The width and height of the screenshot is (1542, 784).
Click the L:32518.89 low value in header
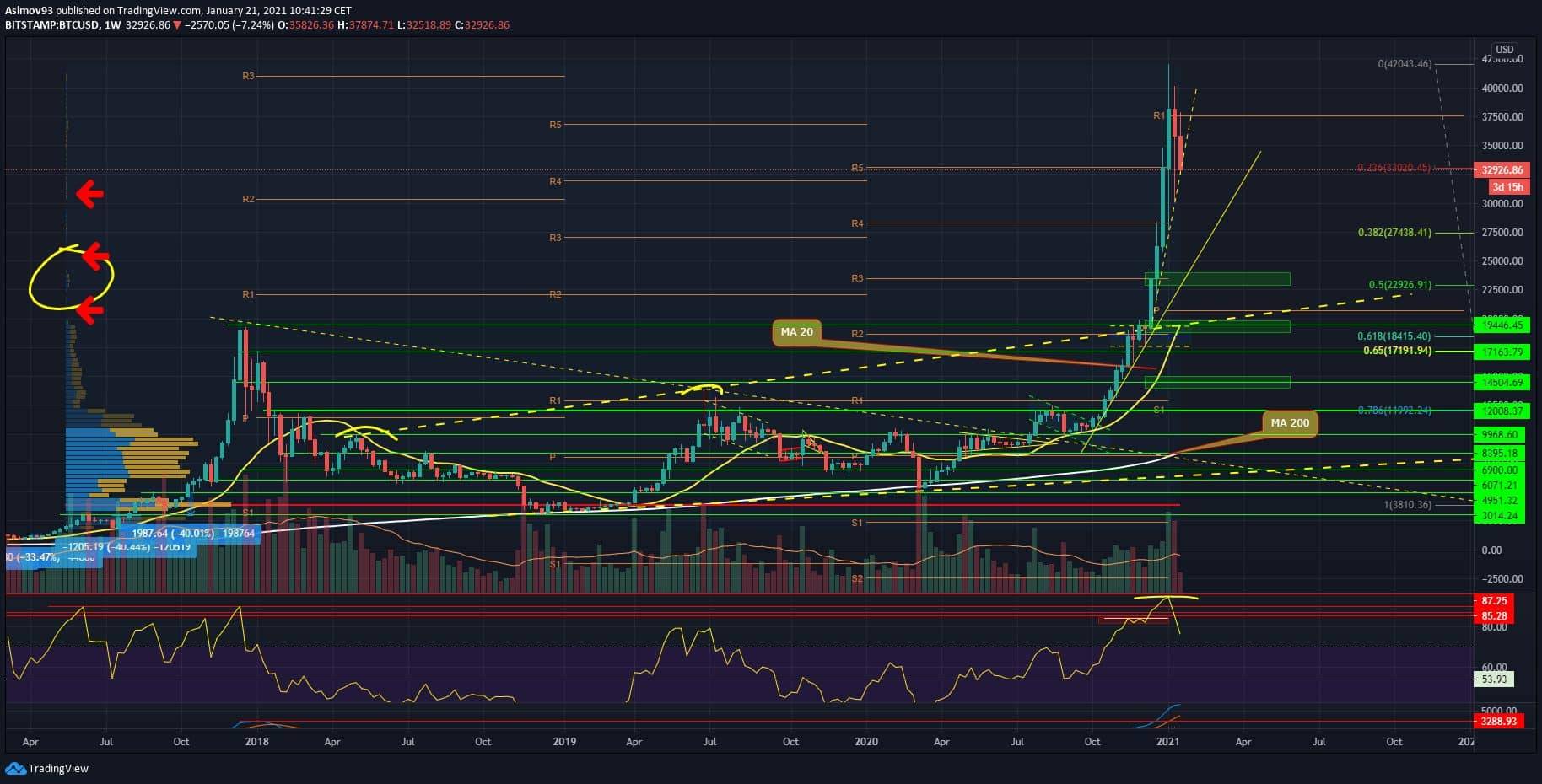pyautogui.click(x=424, y=25)
